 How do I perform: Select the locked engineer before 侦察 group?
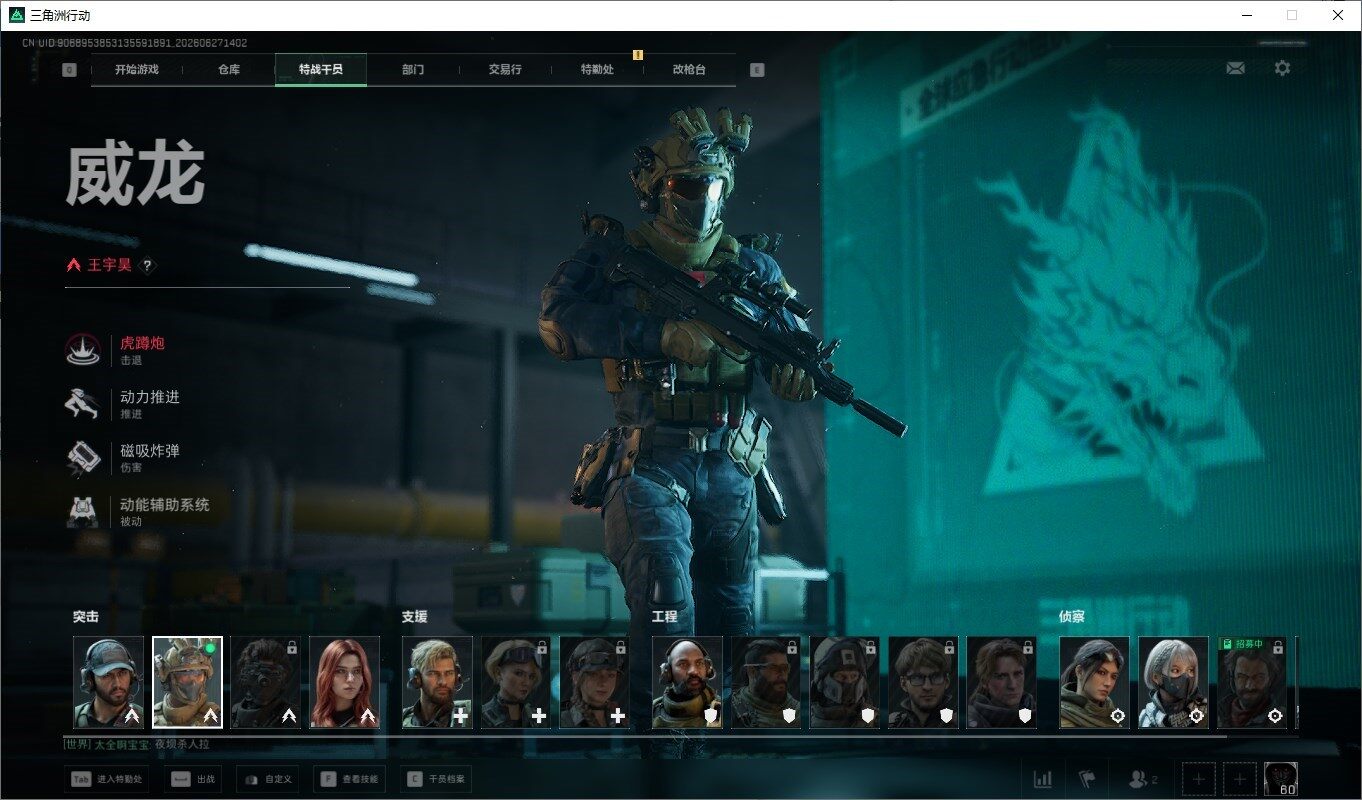[1002, 682]
